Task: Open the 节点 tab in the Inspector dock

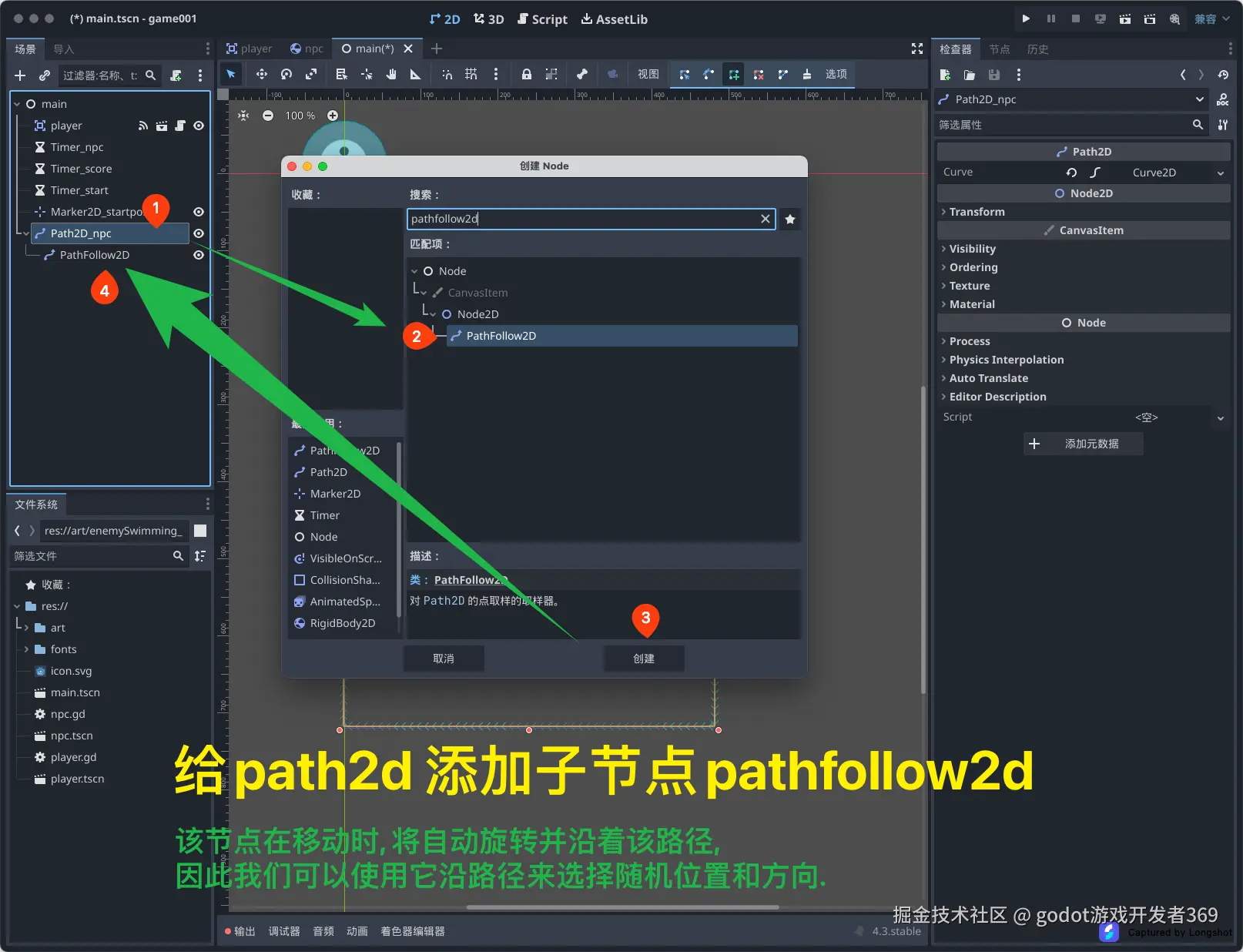Action: [x=1000, y=49]
